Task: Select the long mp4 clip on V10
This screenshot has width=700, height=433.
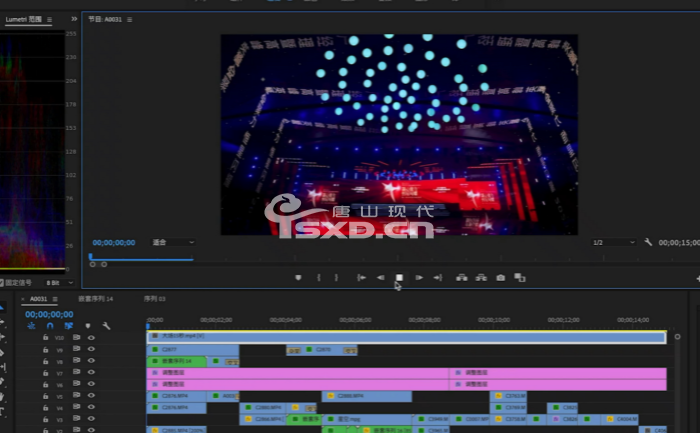Action: (x=406, y=337)
